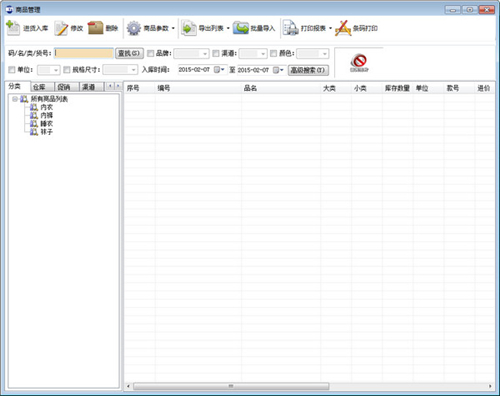
Task: Tick the 品牌 brand checkbox
Action: coord(151,53)
